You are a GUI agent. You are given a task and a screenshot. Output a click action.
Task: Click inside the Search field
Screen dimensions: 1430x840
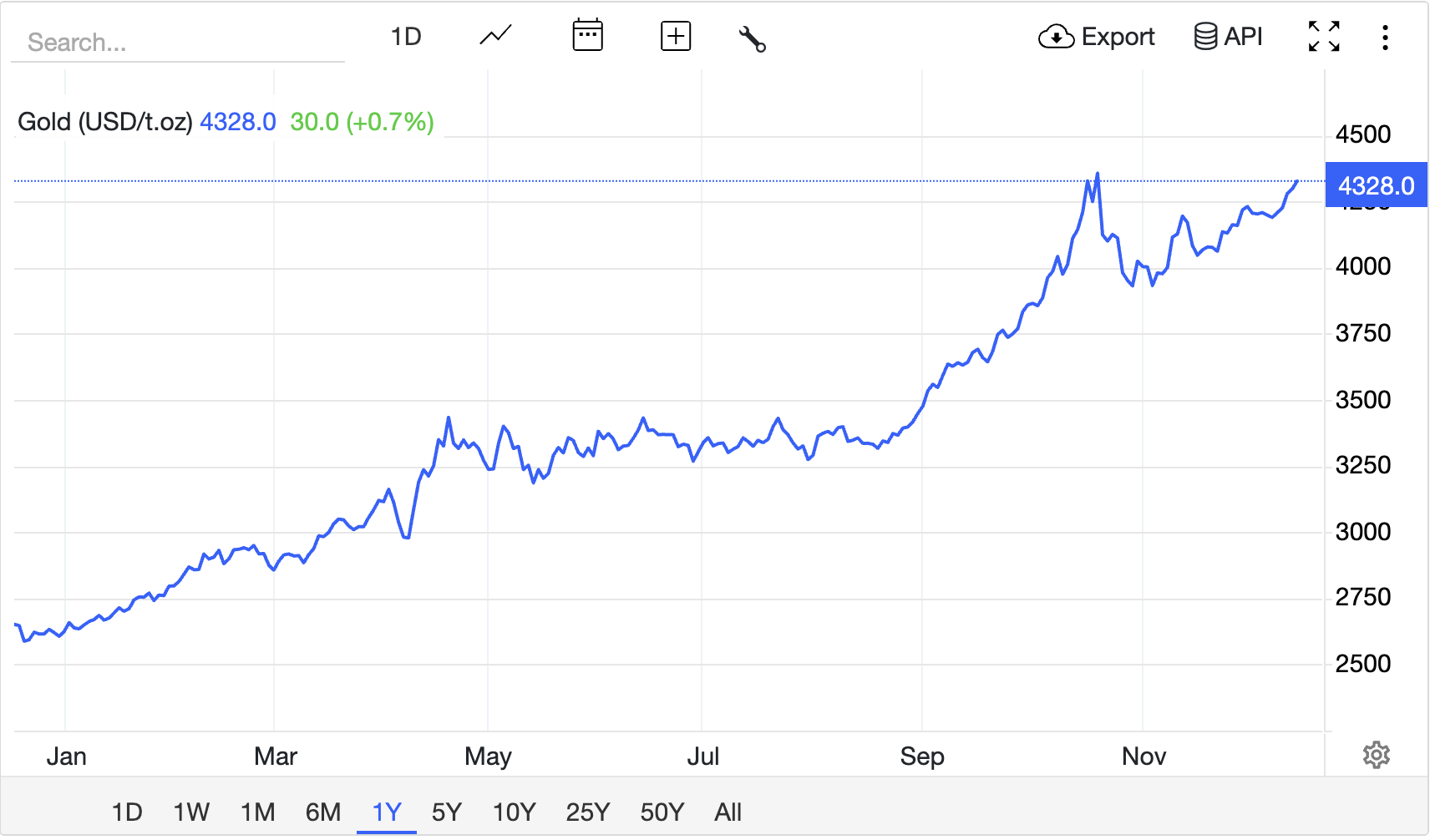coord(179,42)
